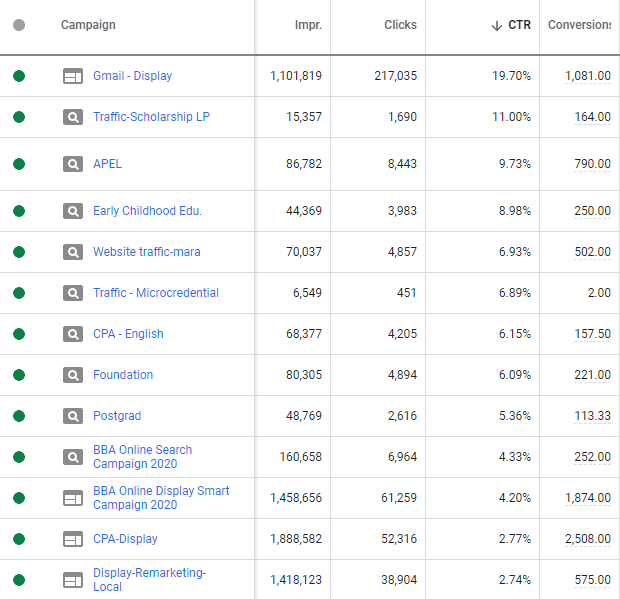
Task: Open the Website traffic-mara campaign link
Action: click(147, 252)
